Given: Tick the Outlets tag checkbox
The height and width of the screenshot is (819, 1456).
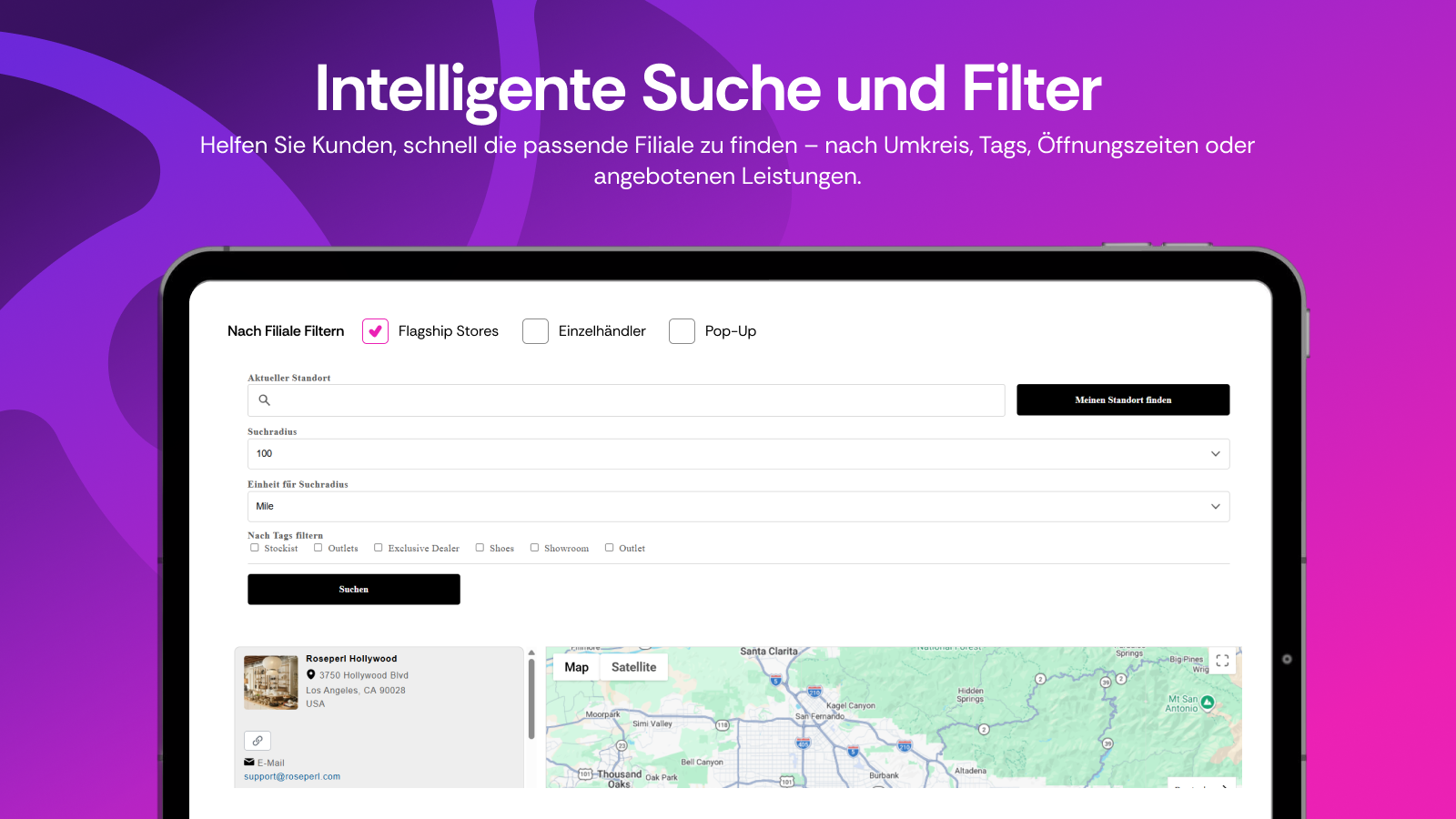Looking at the screenshot, I should pyautogui.click(x=318, y=548).
